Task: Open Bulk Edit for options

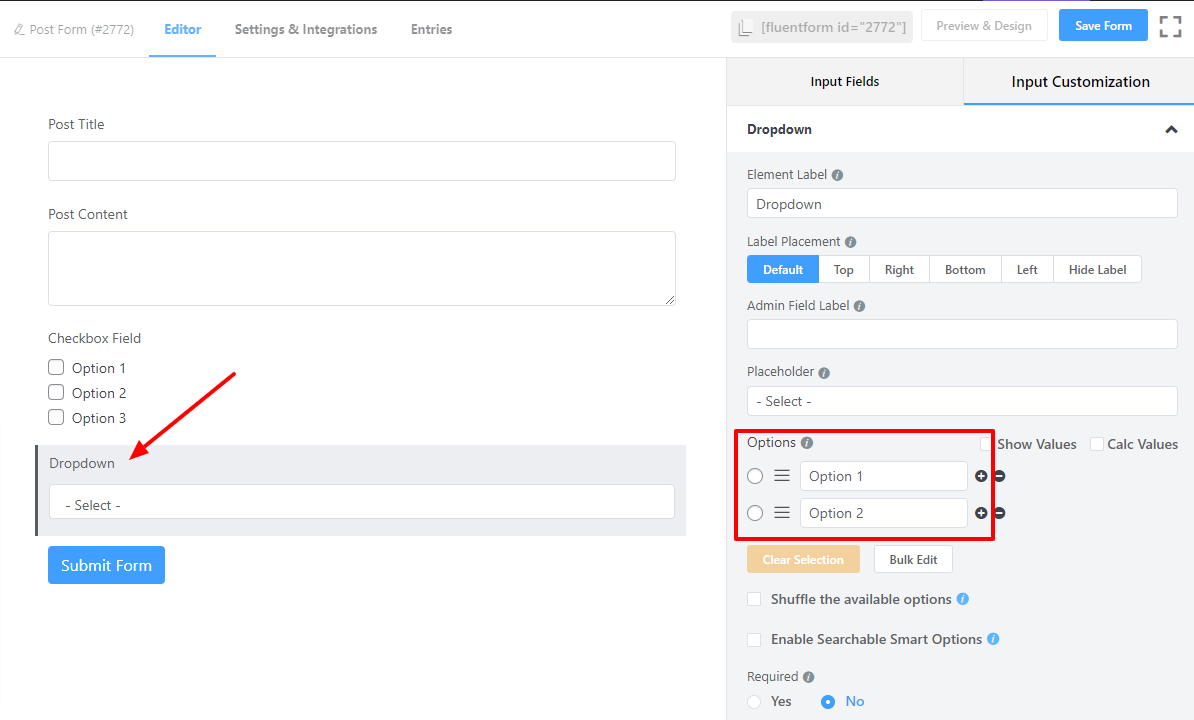Action: (913, 559)
